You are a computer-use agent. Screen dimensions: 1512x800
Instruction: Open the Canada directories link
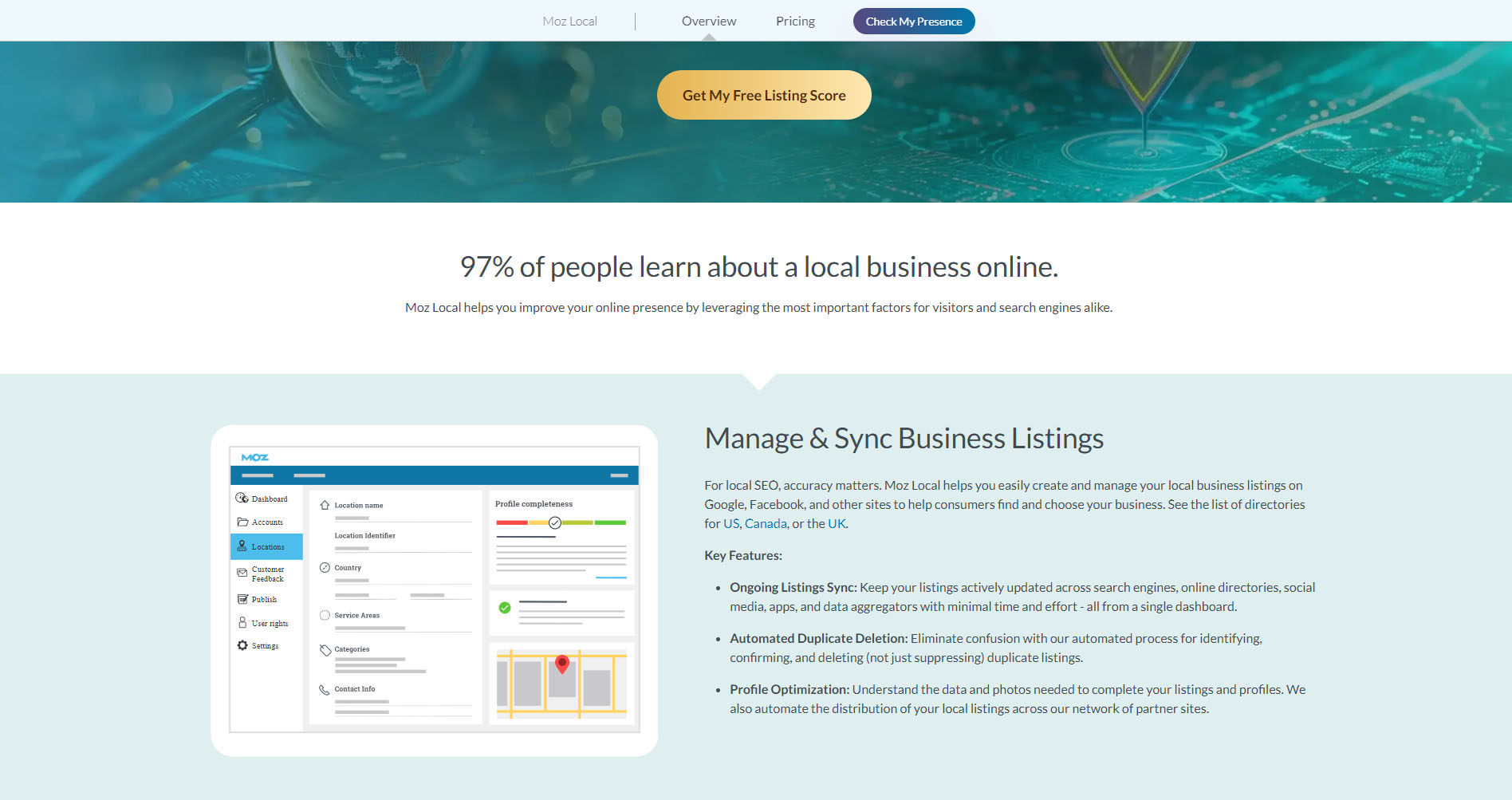[765, 523]
